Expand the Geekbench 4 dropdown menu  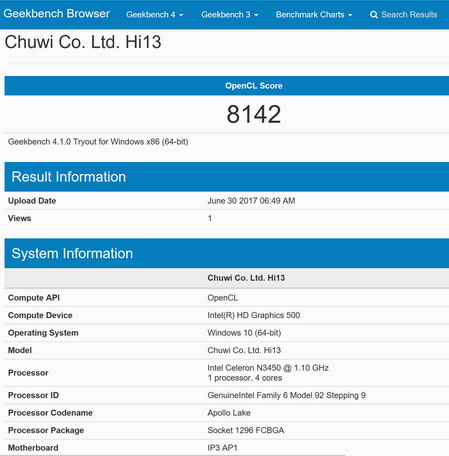point(154,15)
